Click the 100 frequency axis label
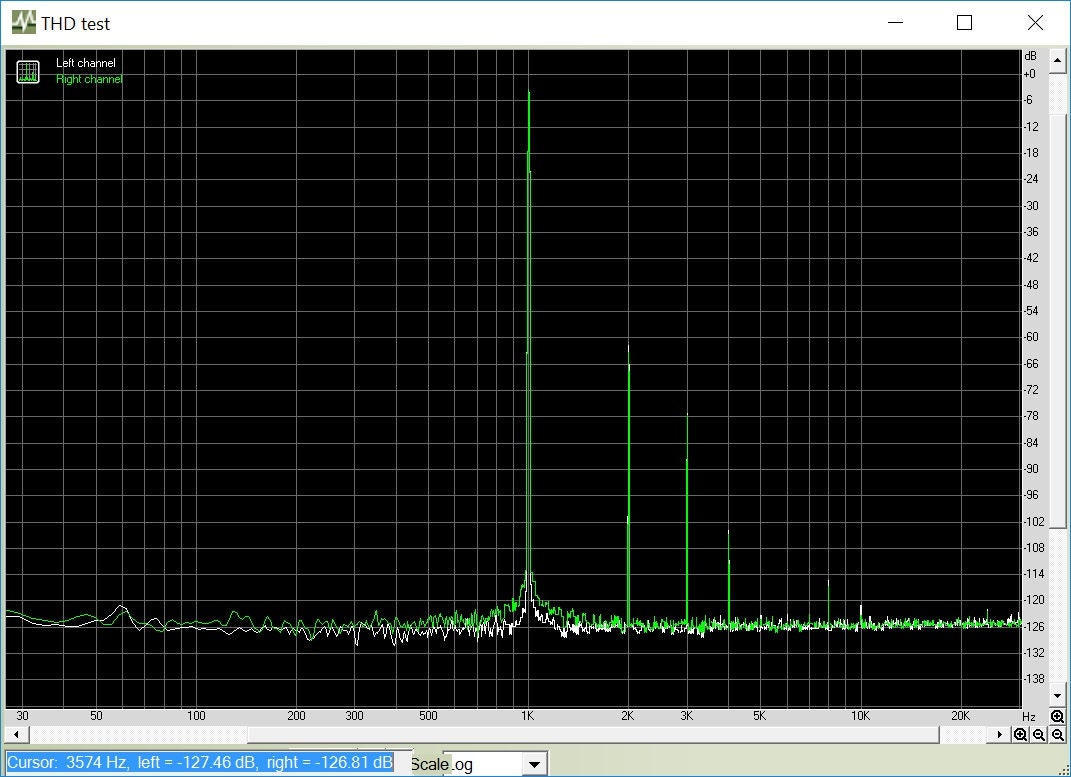 point(196,716)
